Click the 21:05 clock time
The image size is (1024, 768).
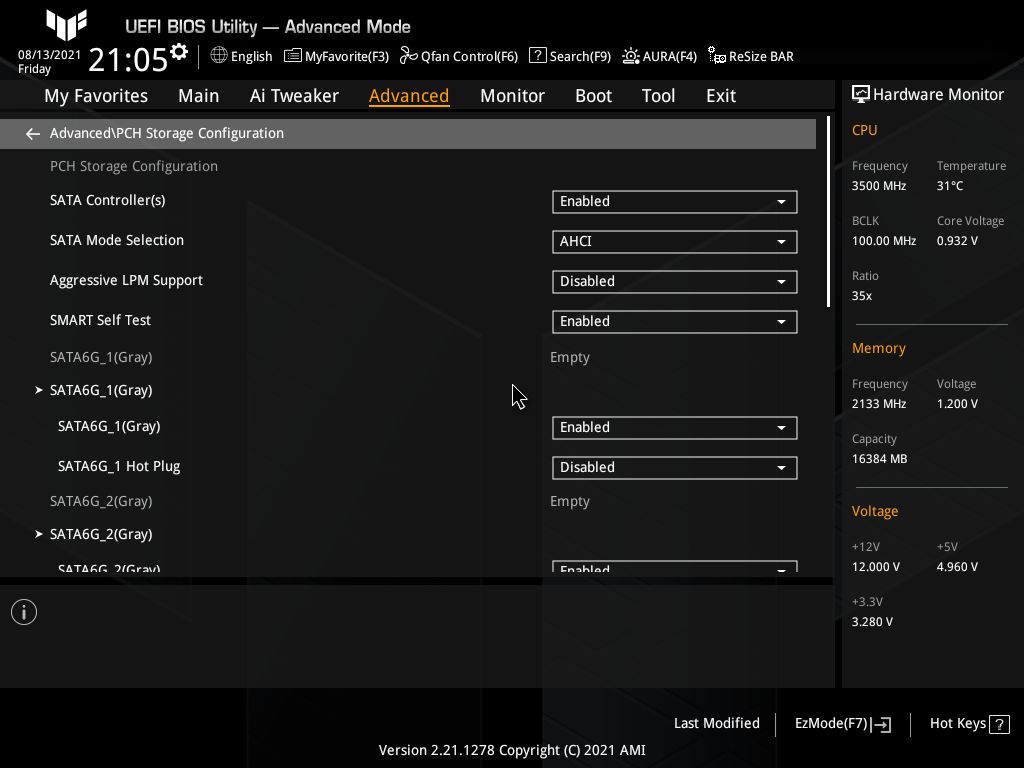point(128,59)
